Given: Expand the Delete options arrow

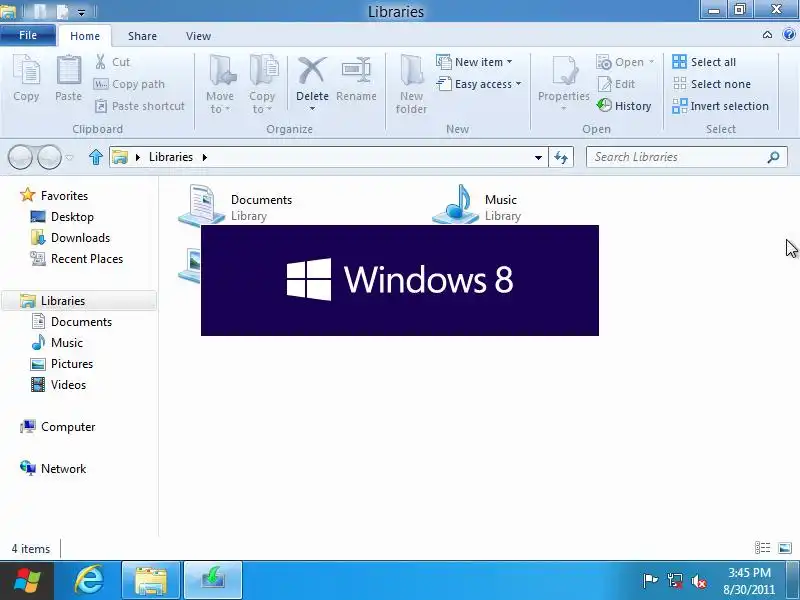Looking at the screenshot, I should [x=312, y=109].
